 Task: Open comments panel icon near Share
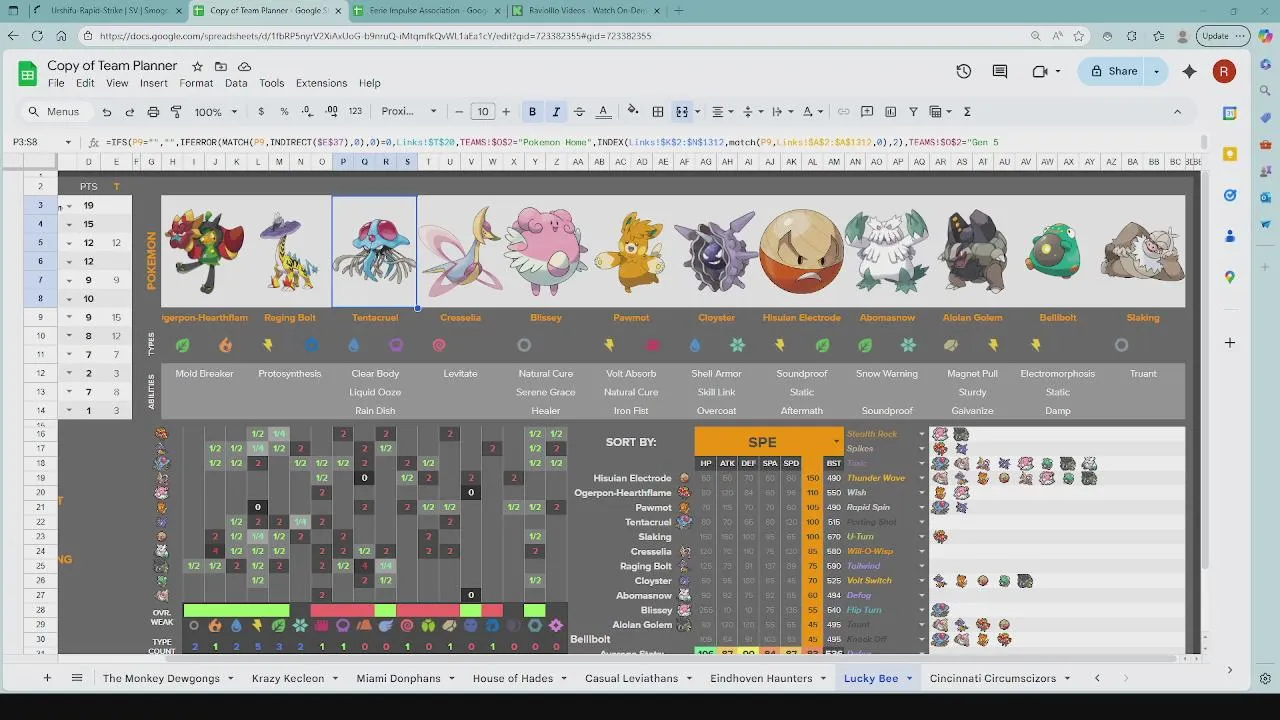coord(1000,71)
